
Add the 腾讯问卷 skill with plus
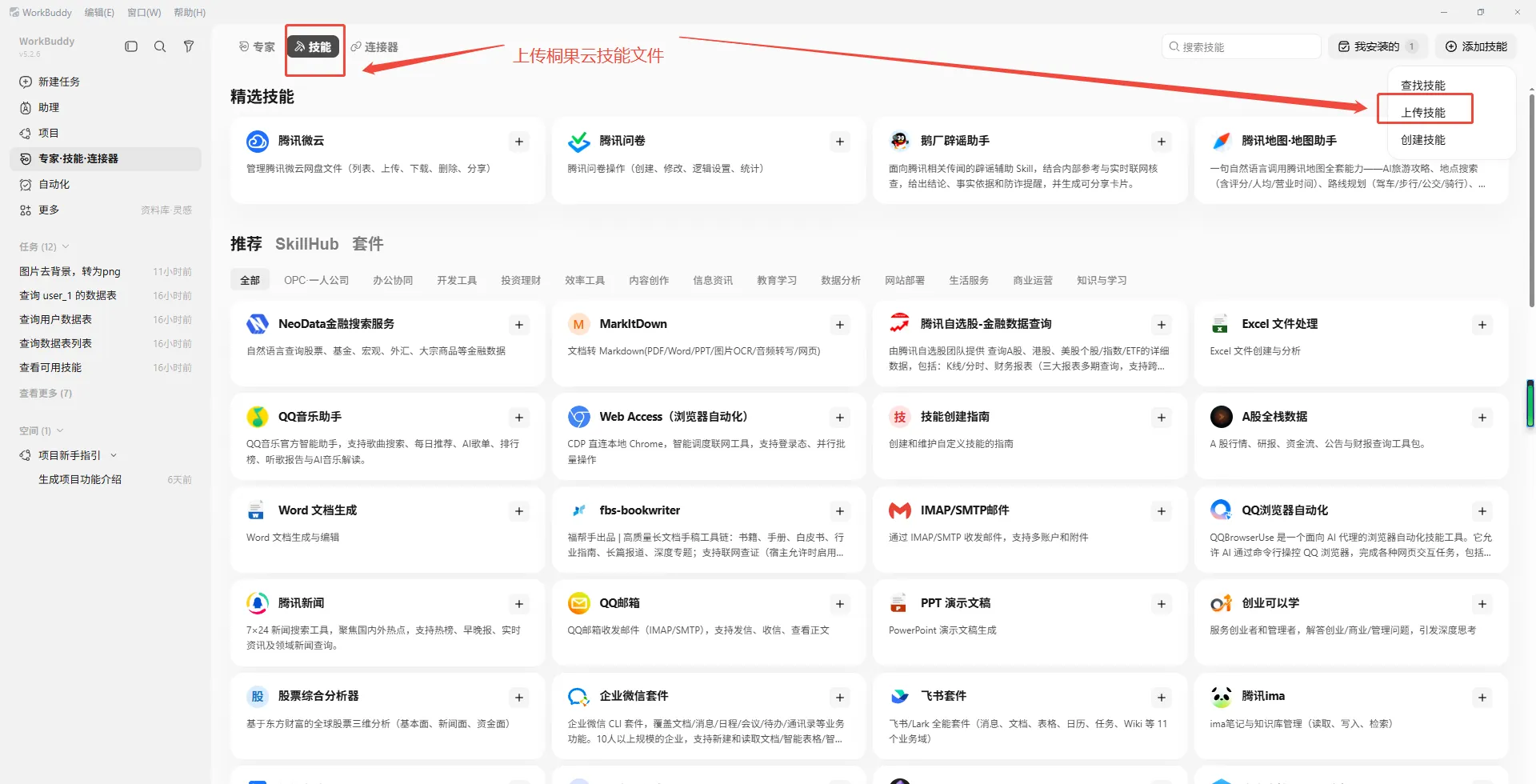pos(840,142)
